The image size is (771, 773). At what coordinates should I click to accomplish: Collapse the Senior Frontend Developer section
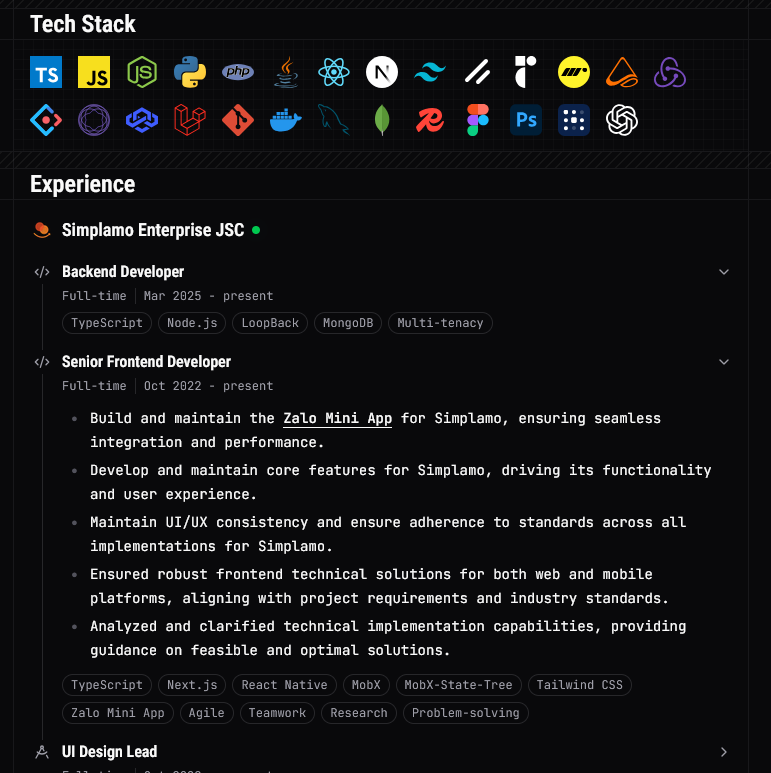pos(724,362)
